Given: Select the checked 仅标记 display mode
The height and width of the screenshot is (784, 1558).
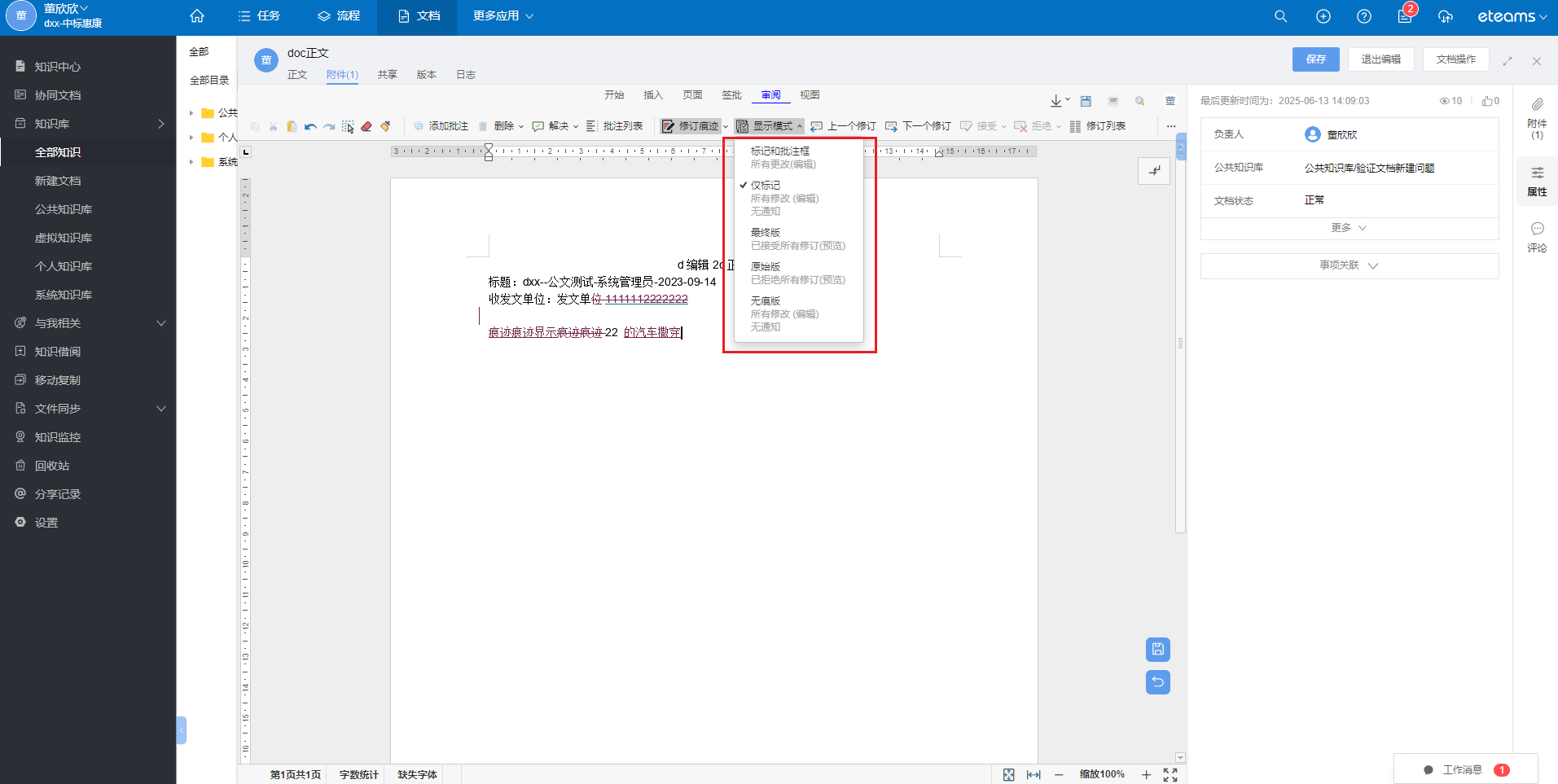Looking at the screenshot, I should [x=798, y=198].
